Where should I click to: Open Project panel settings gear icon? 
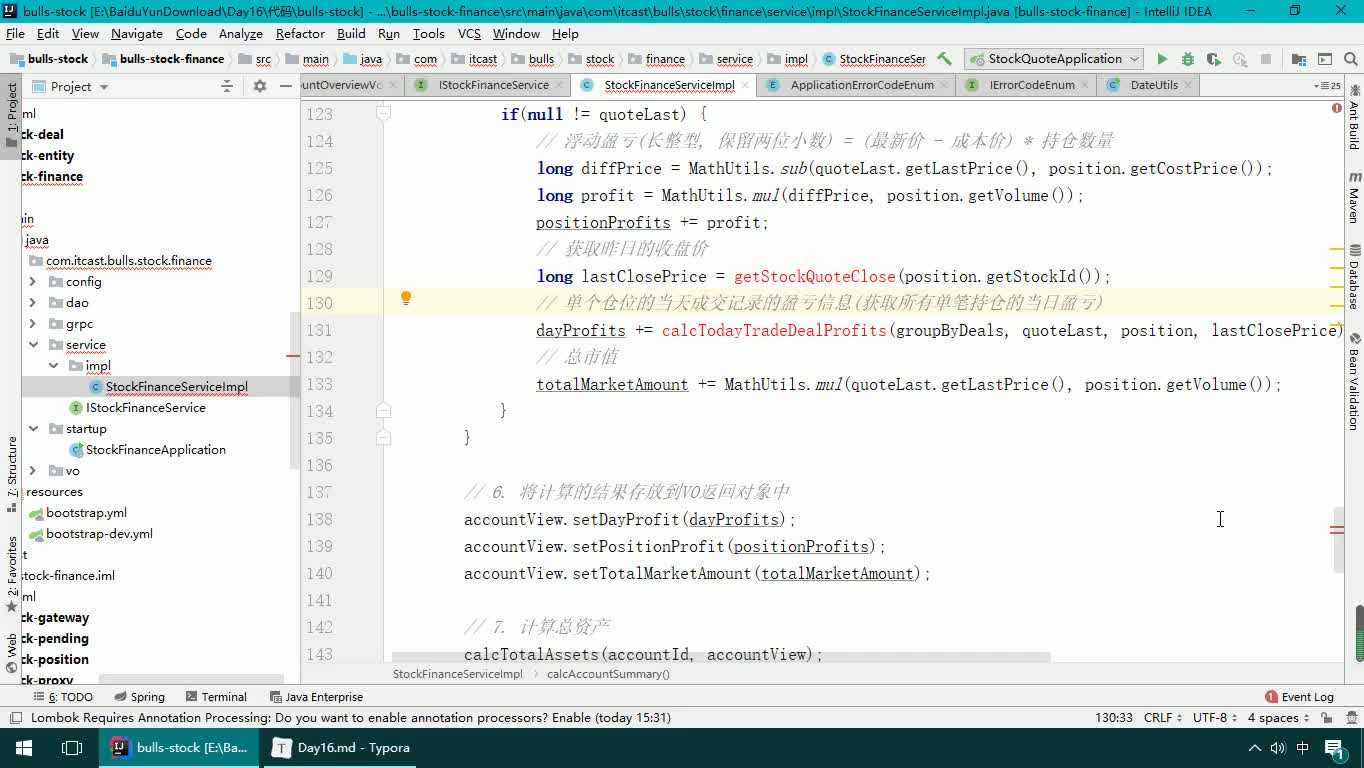tap(260, 86)
